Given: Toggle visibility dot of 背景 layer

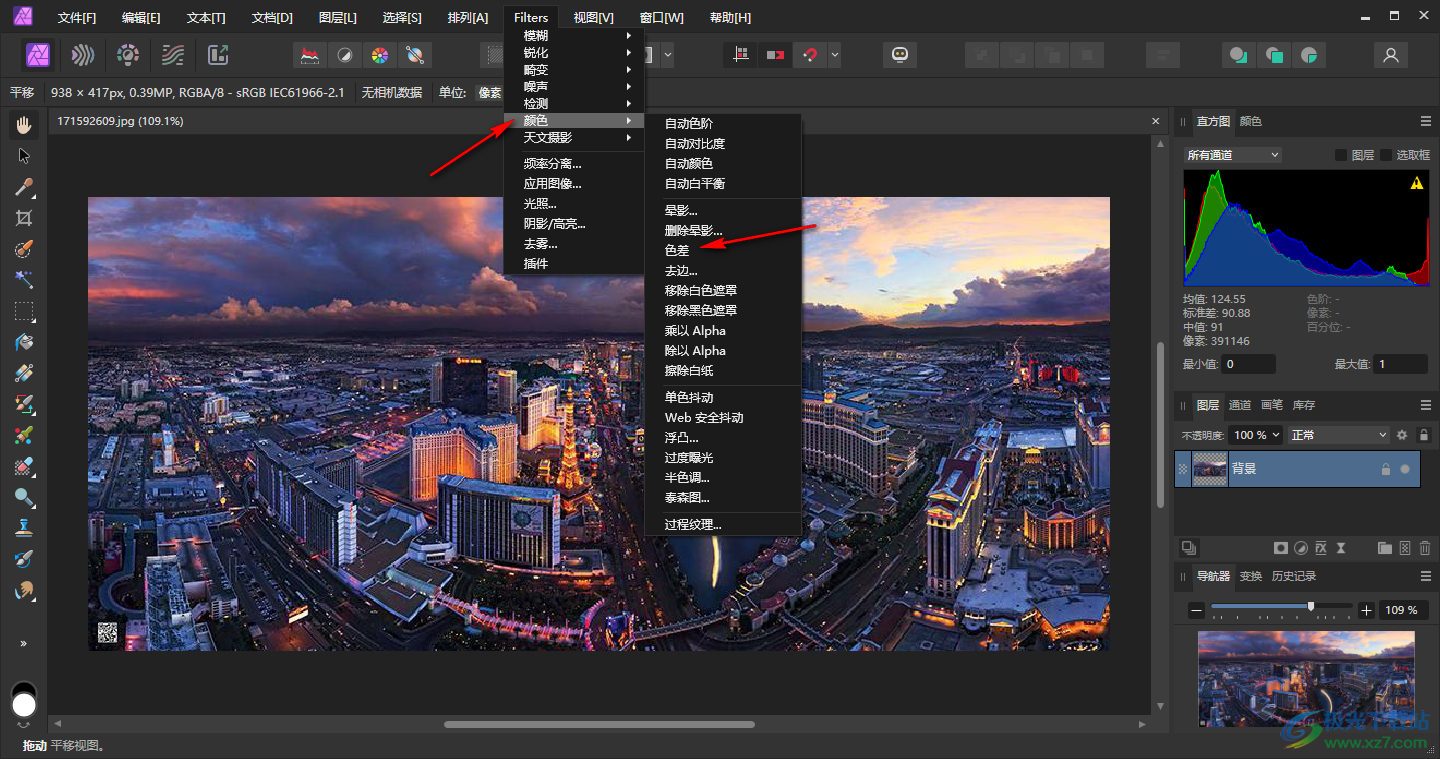Looking at the screenshot, I should [1405, 469].
